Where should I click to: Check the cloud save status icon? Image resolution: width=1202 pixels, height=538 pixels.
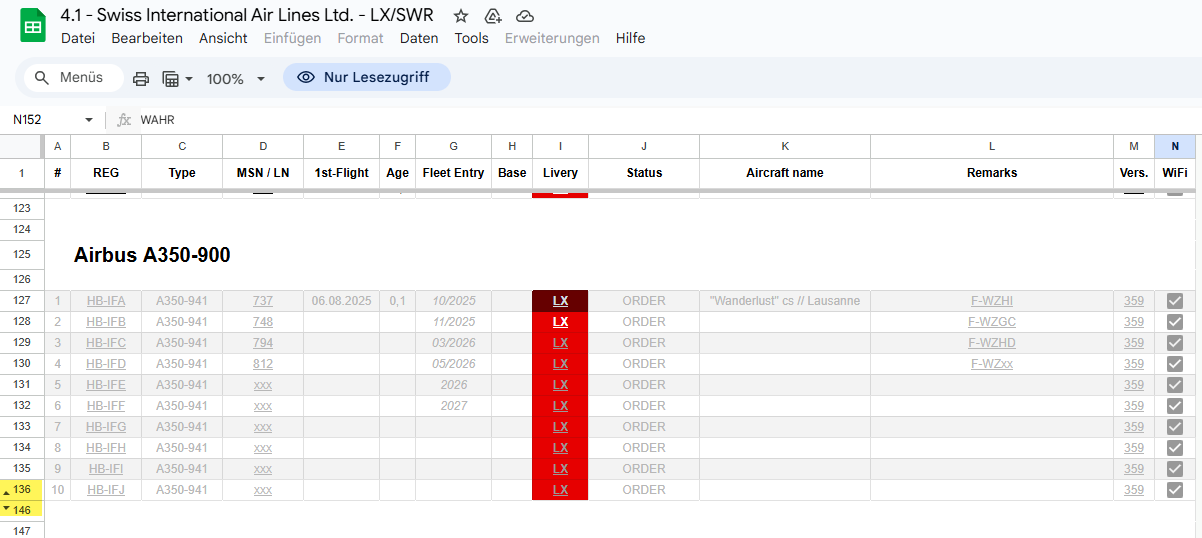pyautogui.click(x=525, y=16)
